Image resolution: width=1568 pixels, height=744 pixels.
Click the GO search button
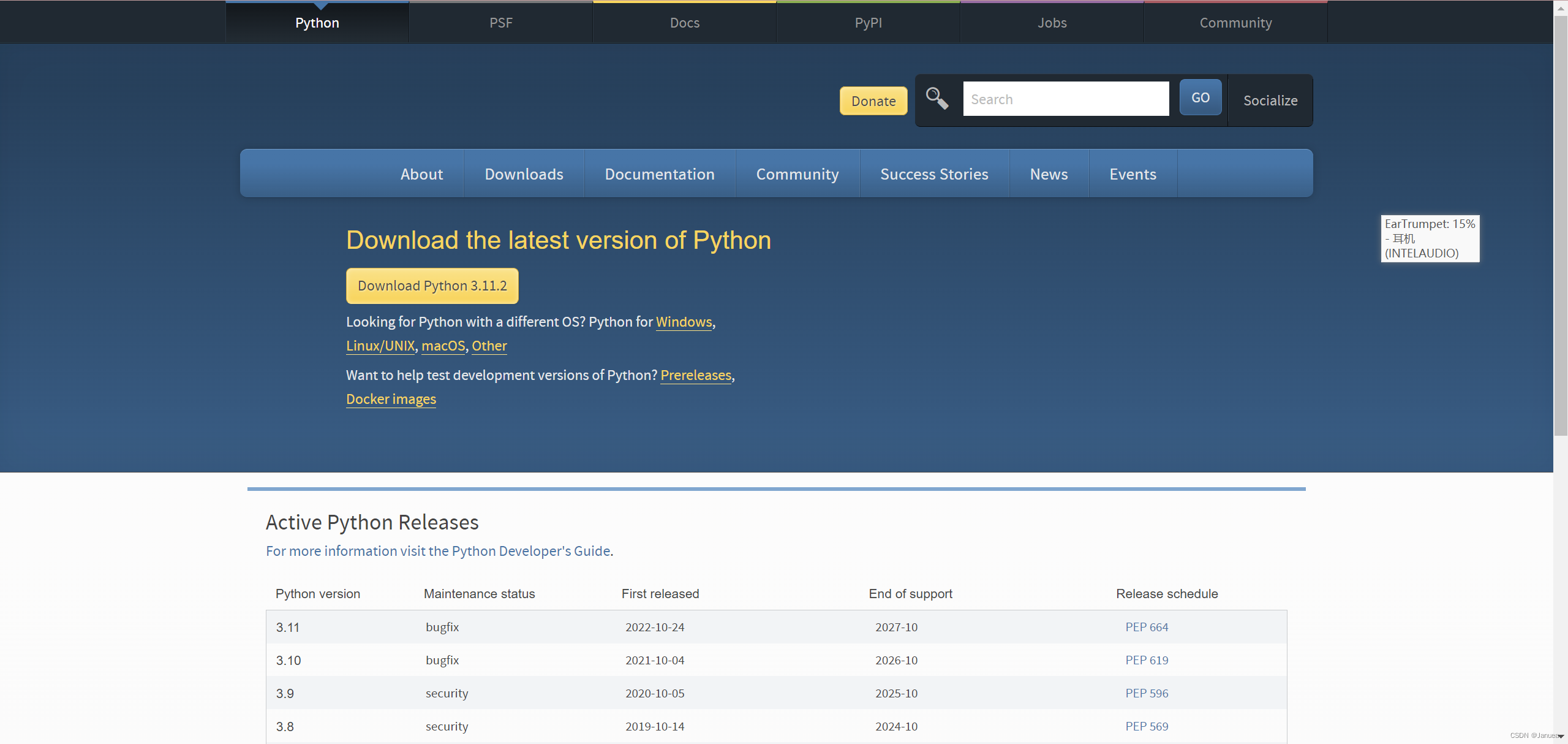(1200, 97)
